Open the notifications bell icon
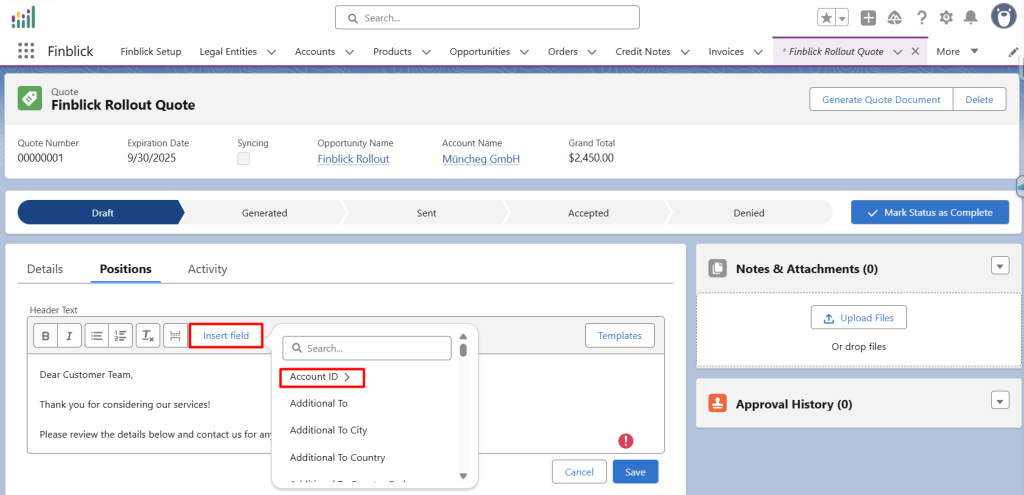The image size is (1024, 495). point(970,18)
